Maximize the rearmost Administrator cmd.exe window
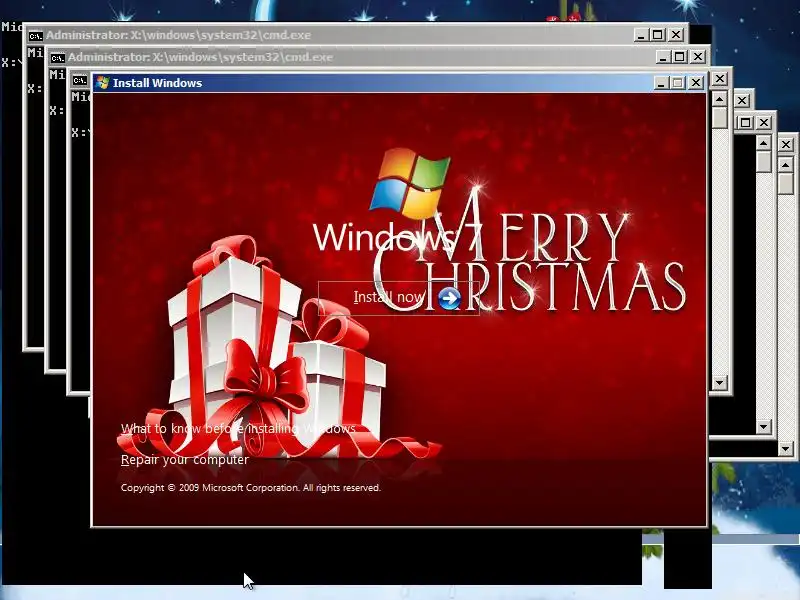The height and width of the screenshot is (600, 800). [x=658, y=35]
